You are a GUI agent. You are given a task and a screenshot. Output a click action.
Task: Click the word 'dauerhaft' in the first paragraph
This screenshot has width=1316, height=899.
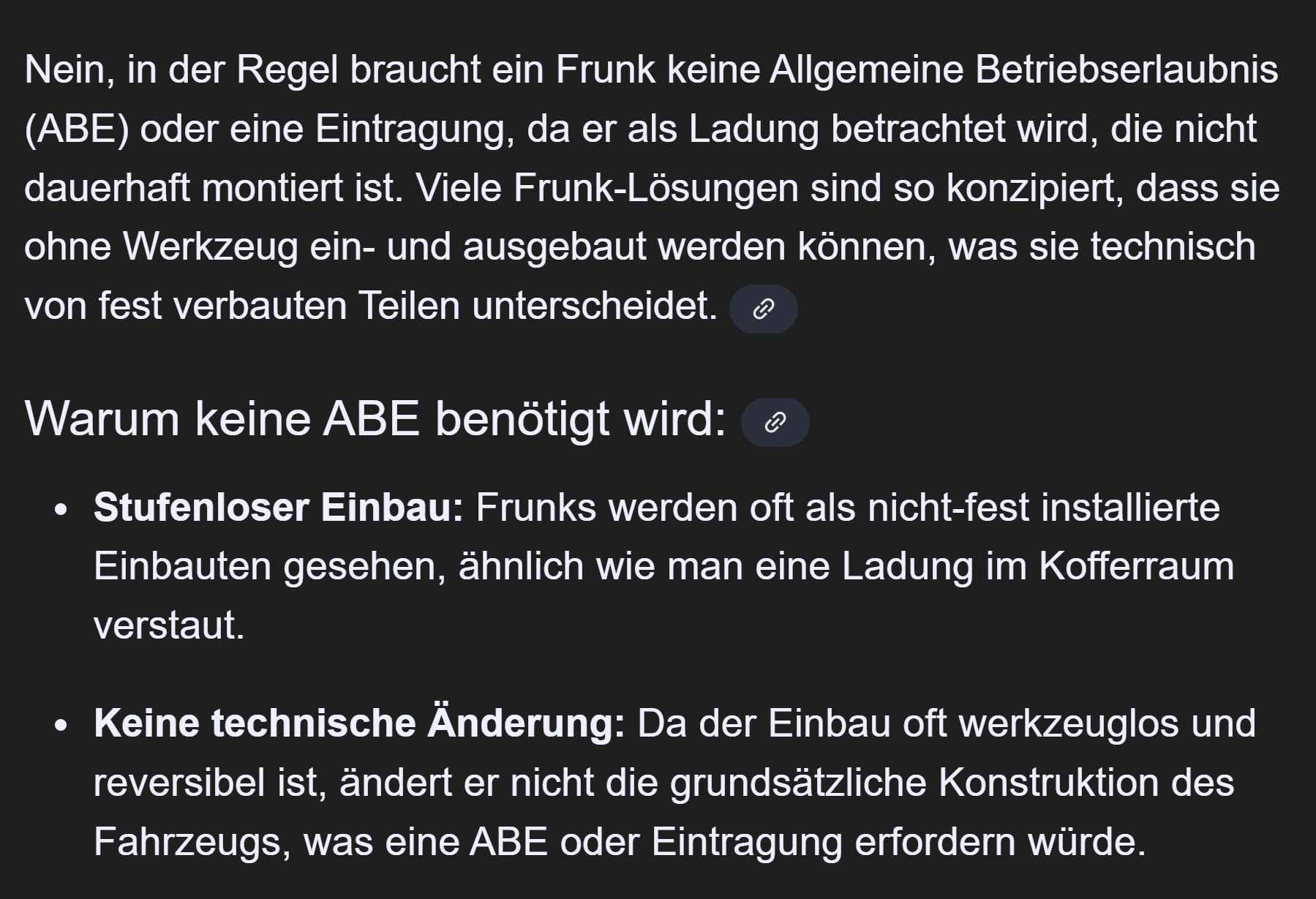pyautogui.click(x=106, y=188)
